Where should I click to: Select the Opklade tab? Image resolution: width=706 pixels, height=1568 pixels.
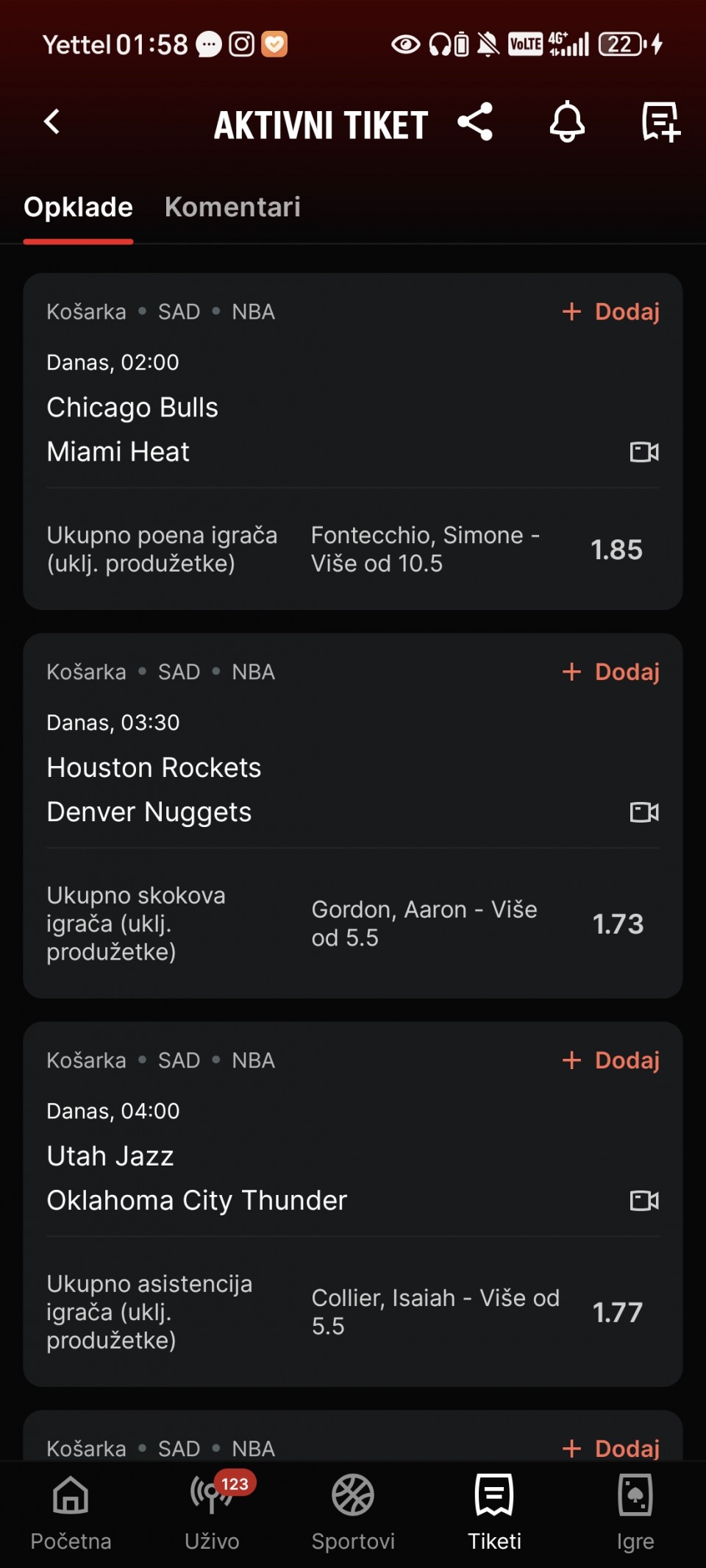tap(78, 207)
